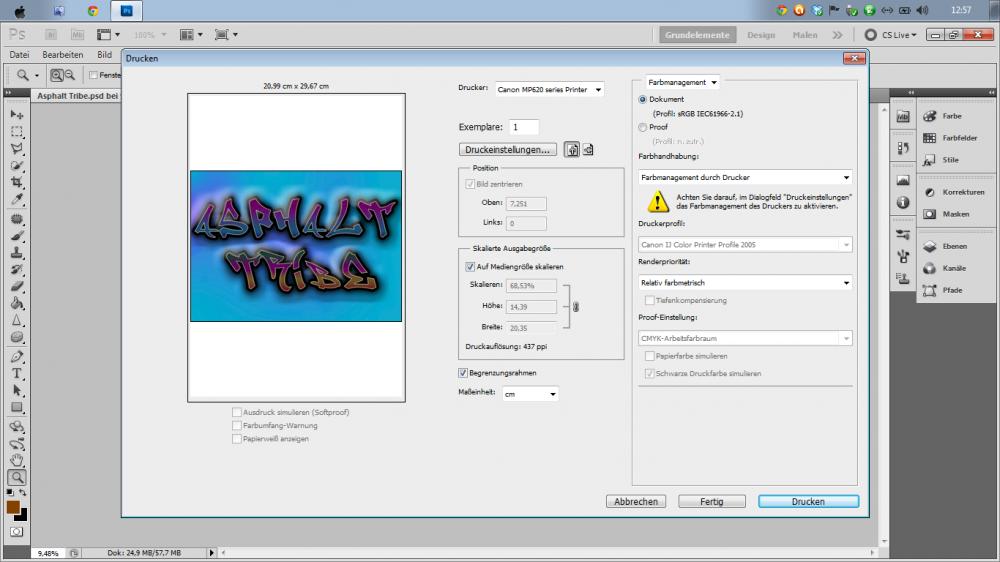Switch to Malen workspace
This screenshot has width=1000, height=562.
pyautogui.click(x=805, y=35)
